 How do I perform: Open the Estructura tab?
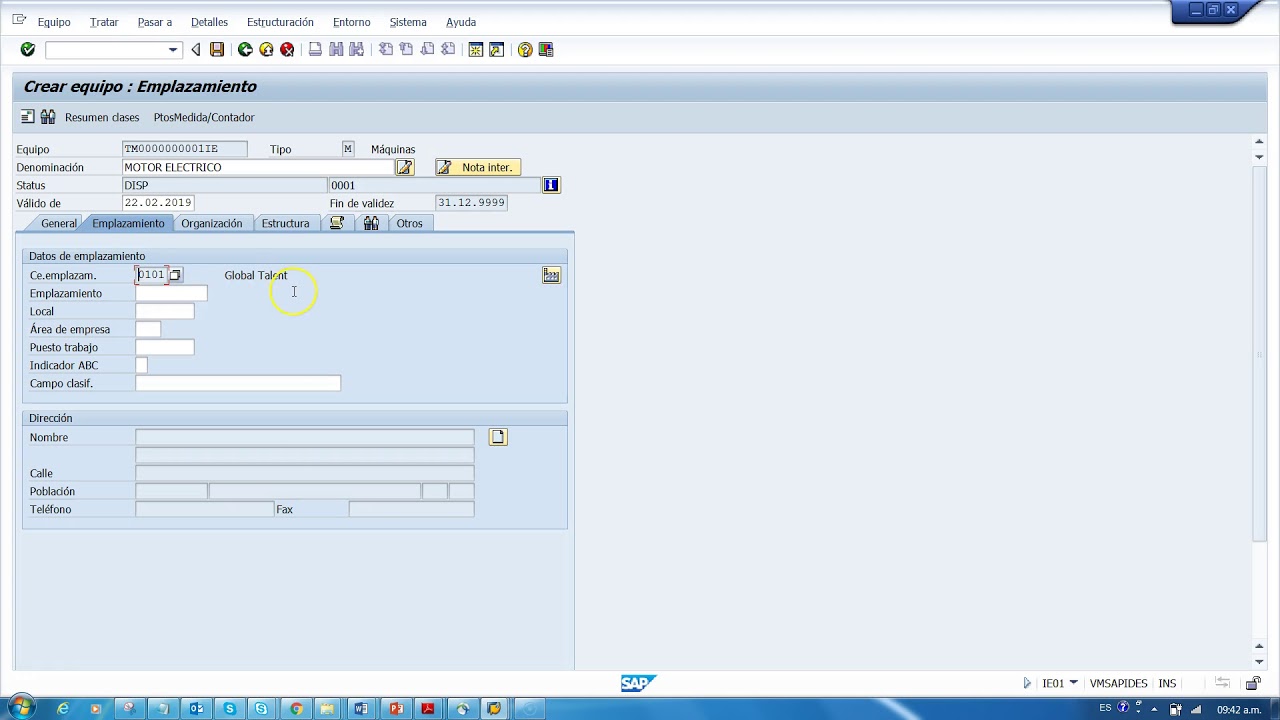(x=285, y=223)
